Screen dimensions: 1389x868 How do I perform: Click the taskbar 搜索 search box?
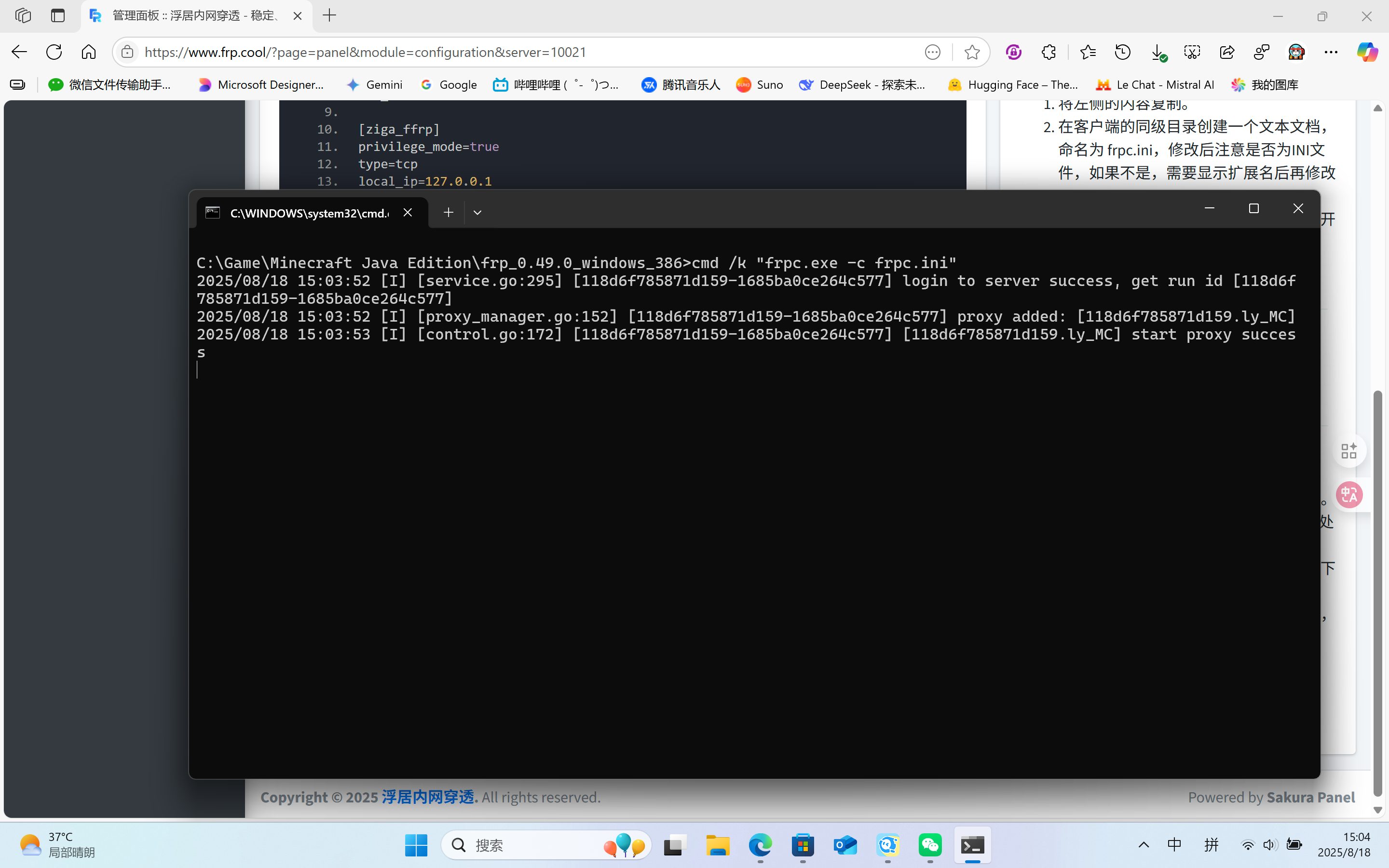(546, 845)
